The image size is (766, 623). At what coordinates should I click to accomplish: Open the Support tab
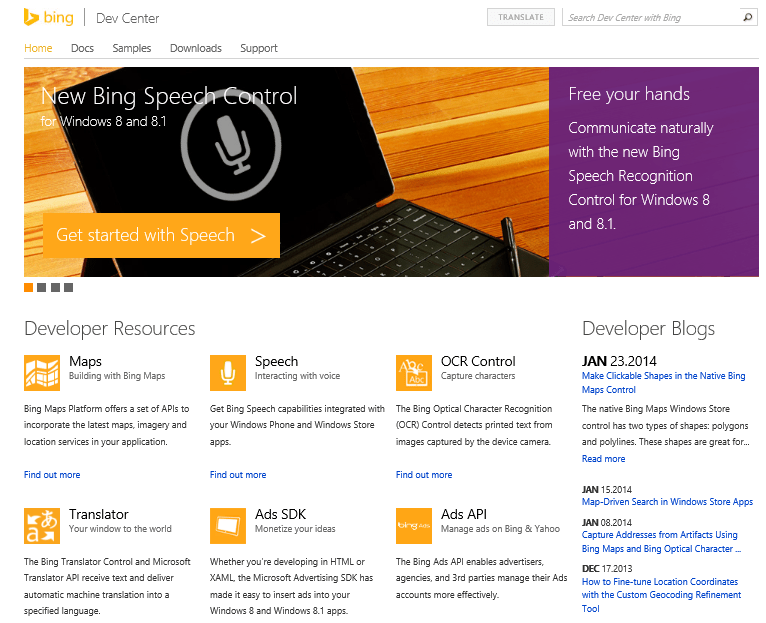(x=258, y=48)
